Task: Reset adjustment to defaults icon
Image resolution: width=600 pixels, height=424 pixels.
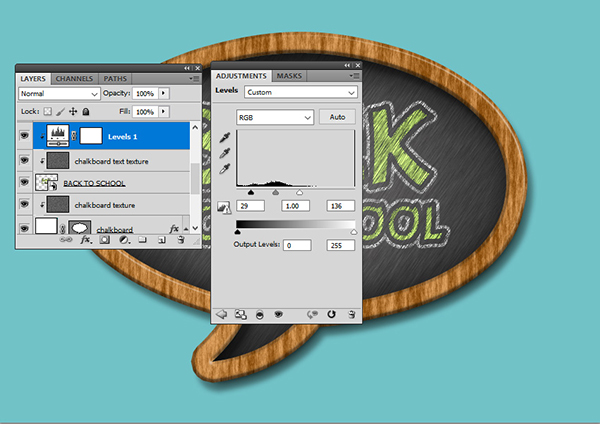Action: (x=331, y=314)
